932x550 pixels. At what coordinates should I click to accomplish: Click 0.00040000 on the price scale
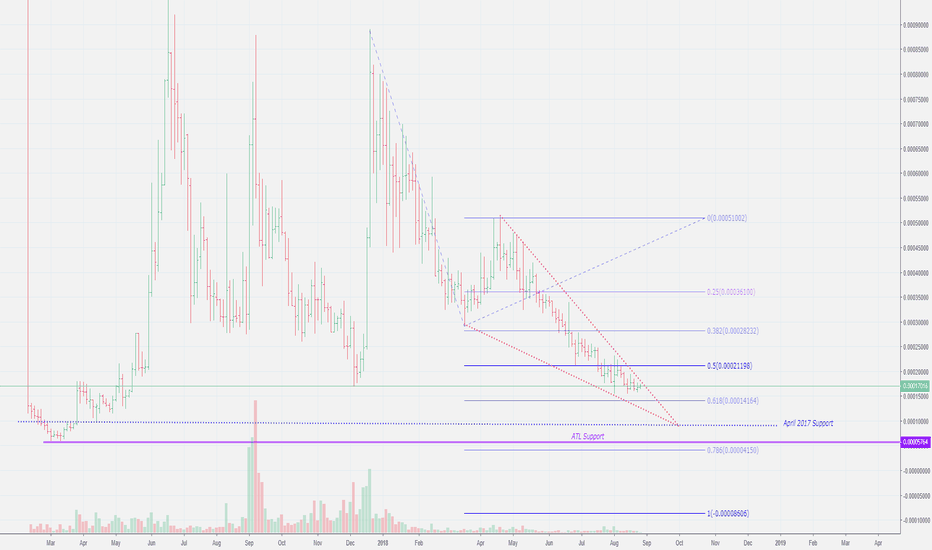click(915, 273)
